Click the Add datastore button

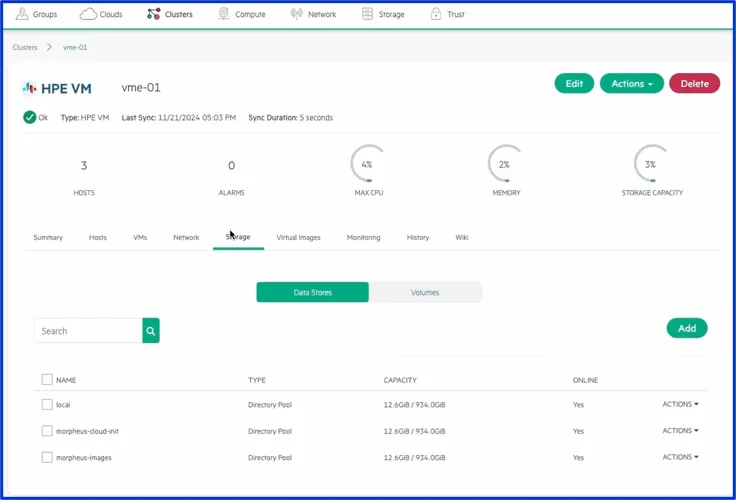[687, 328]
